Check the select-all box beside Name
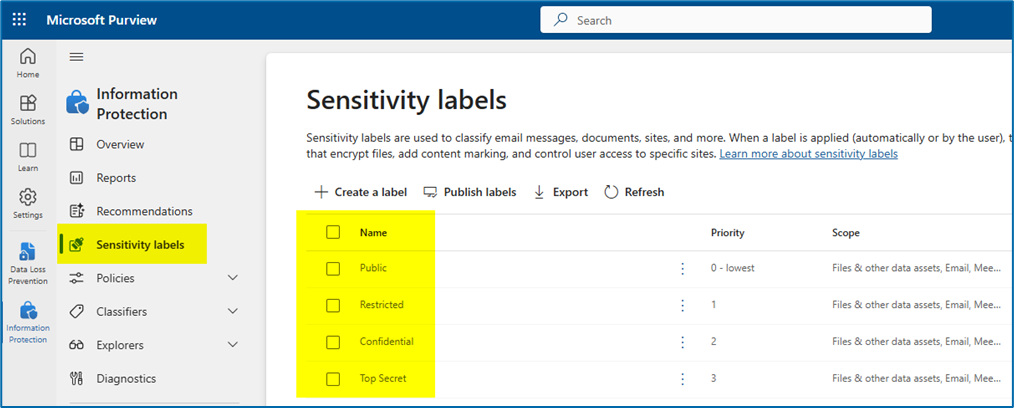Image resolution: width=1014 pixels, height=408 pixels. (333, 232)
